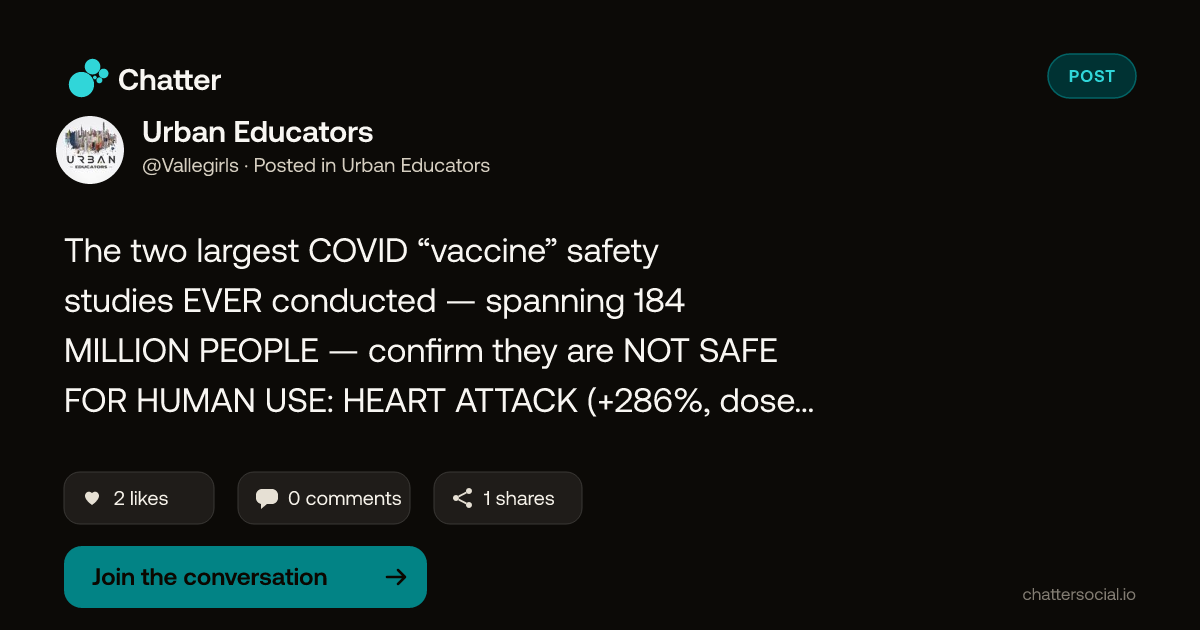Click the Chatter wordmark text
1200x630 pixels.
coord(169,80)
